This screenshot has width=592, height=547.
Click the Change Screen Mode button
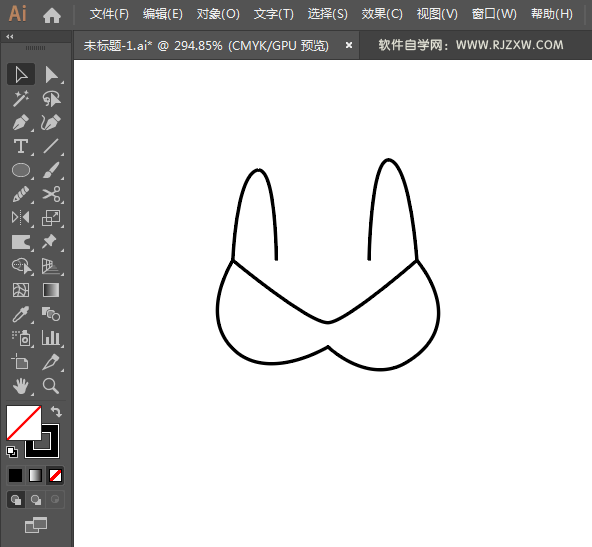36,525
